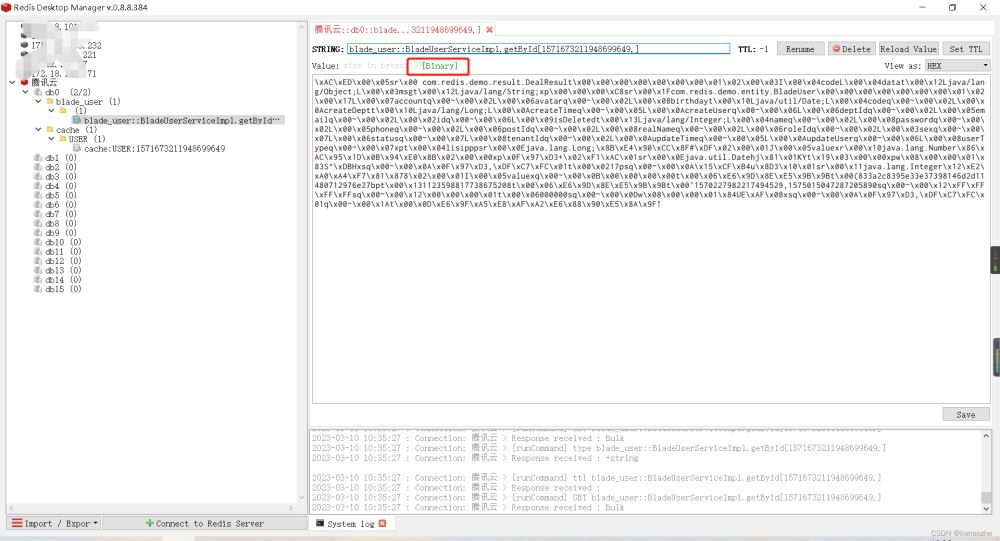Collapse the blade_user namespace node

[38, 101]
